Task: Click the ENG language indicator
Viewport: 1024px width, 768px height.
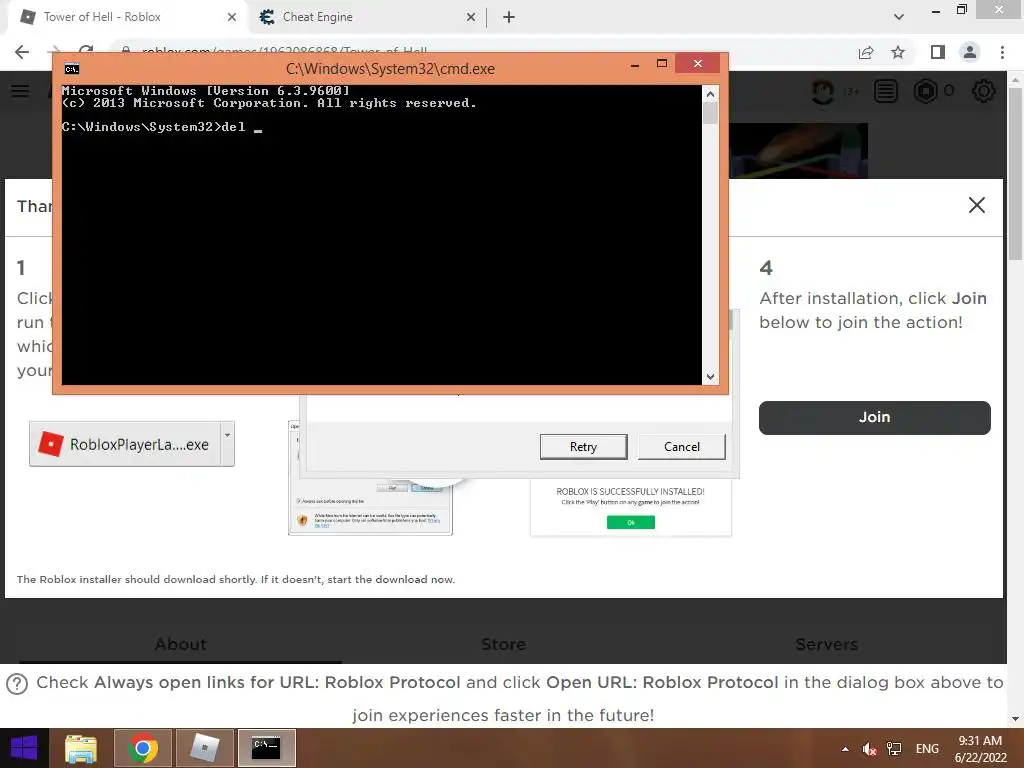Action: pyautogui.click(x=927, y=749)
